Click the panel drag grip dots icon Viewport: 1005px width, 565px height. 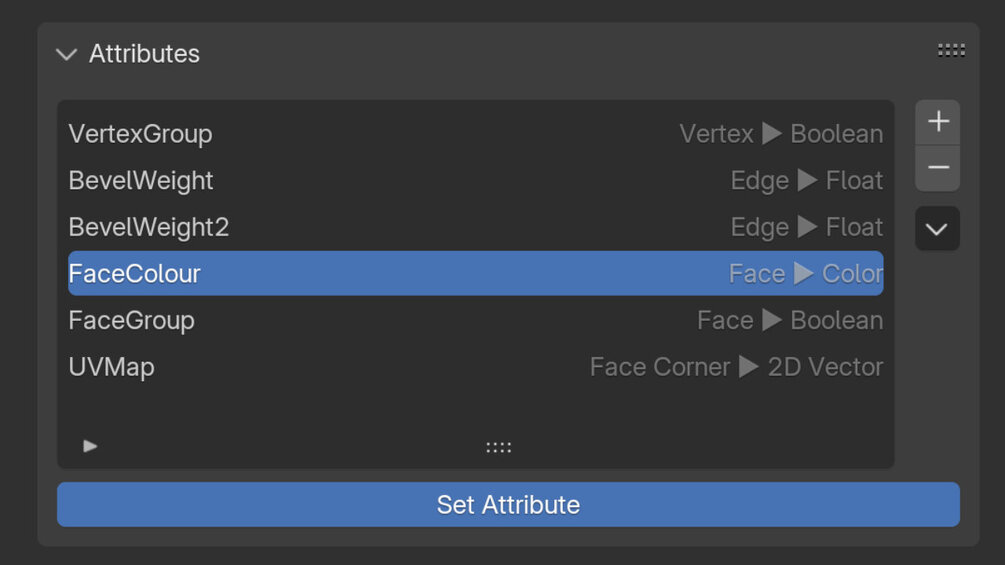[x=951, y=50]
